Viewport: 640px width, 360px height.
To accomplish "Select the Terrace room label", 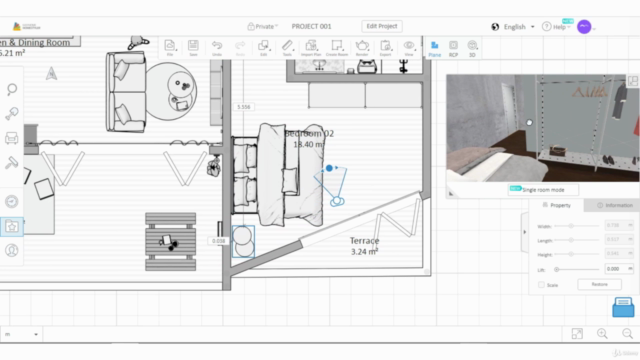I will click(364, 241).
